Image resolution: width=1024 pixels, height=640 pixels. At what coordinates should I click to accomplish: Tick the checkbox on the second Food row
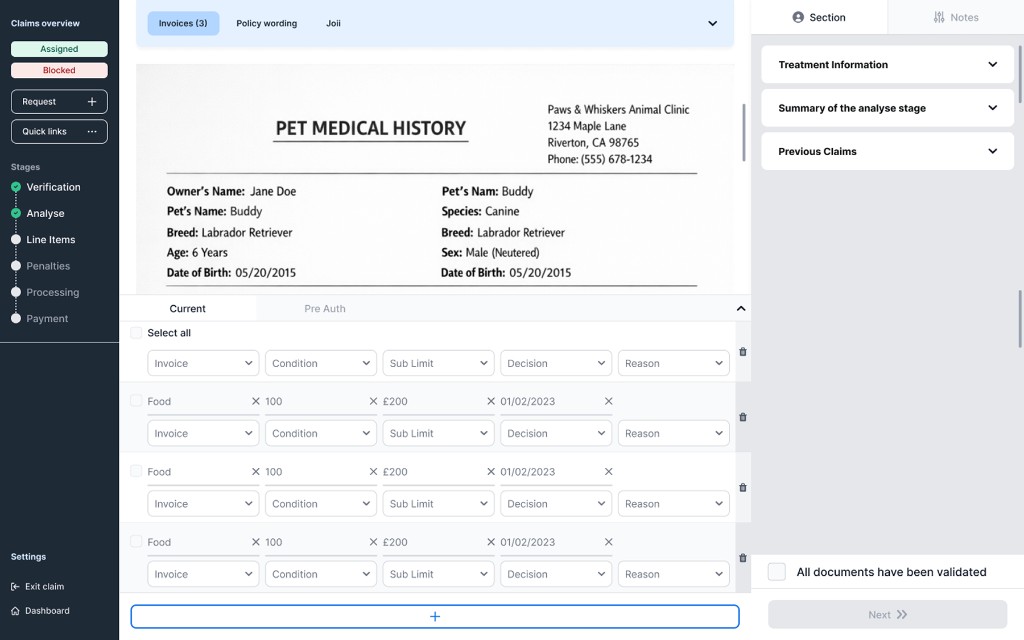coord(136,471)
